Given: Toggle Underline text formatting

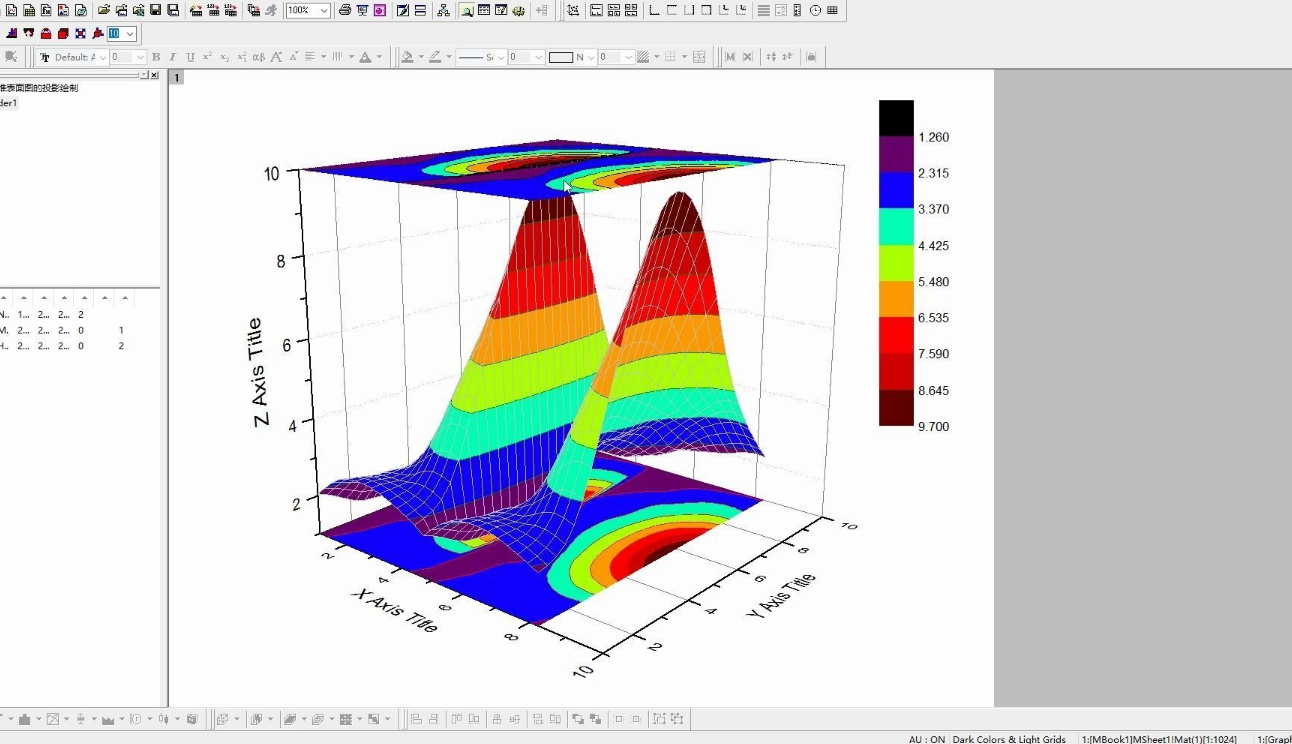Looking at the screenshot, I should click(x=190, y=57).
